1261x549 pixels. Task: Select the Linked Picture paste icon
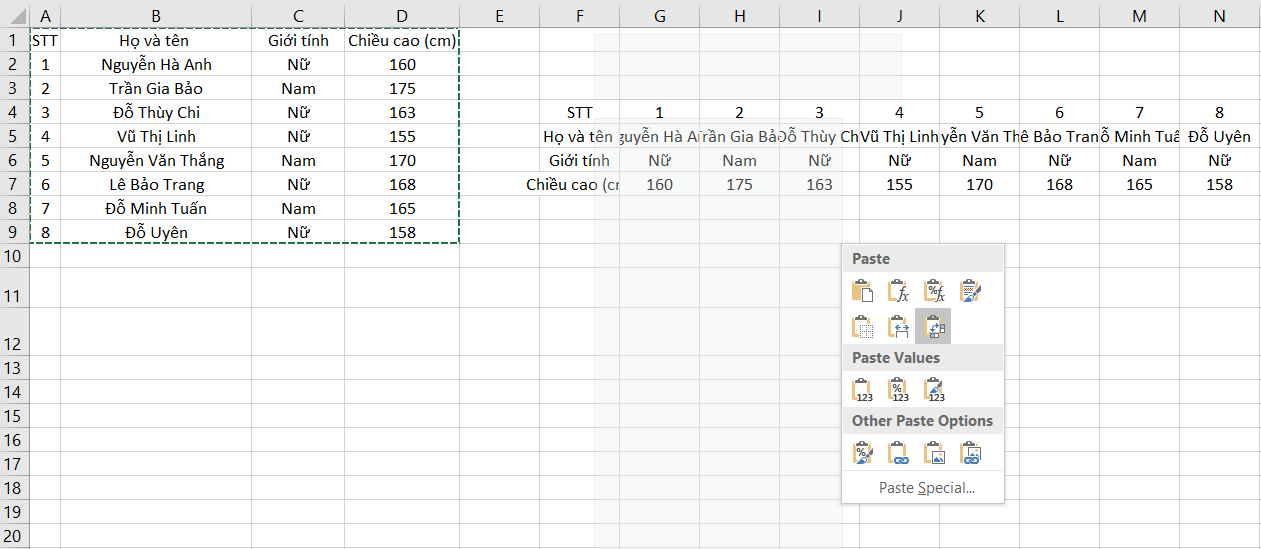click(x=970, y=454)
